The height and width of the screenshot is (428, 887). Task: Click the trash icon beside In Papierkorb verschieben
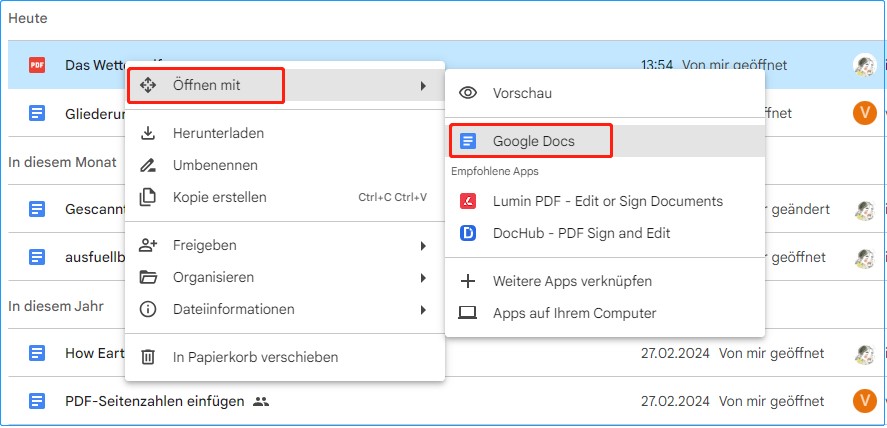(148, 357)
